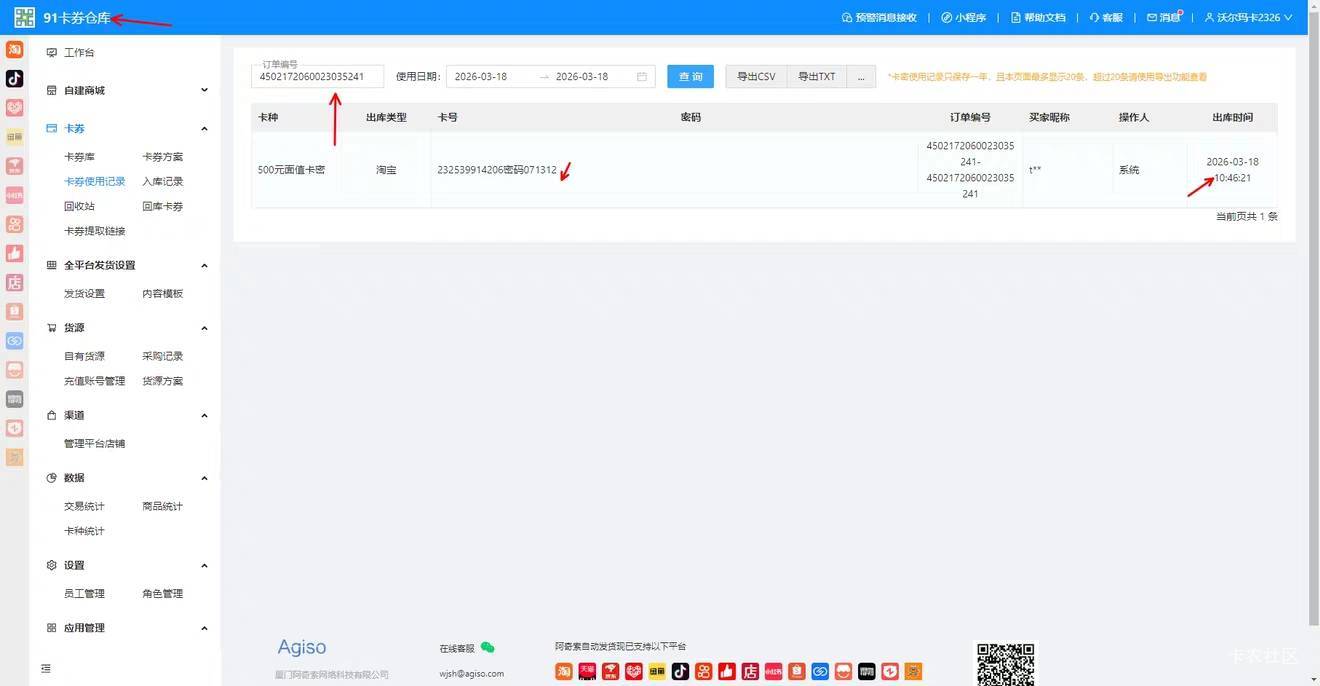The width and height of the screenshot is (1320, 686).
Task: Click the 导出CSV button
Action: [x=756, y=77]
